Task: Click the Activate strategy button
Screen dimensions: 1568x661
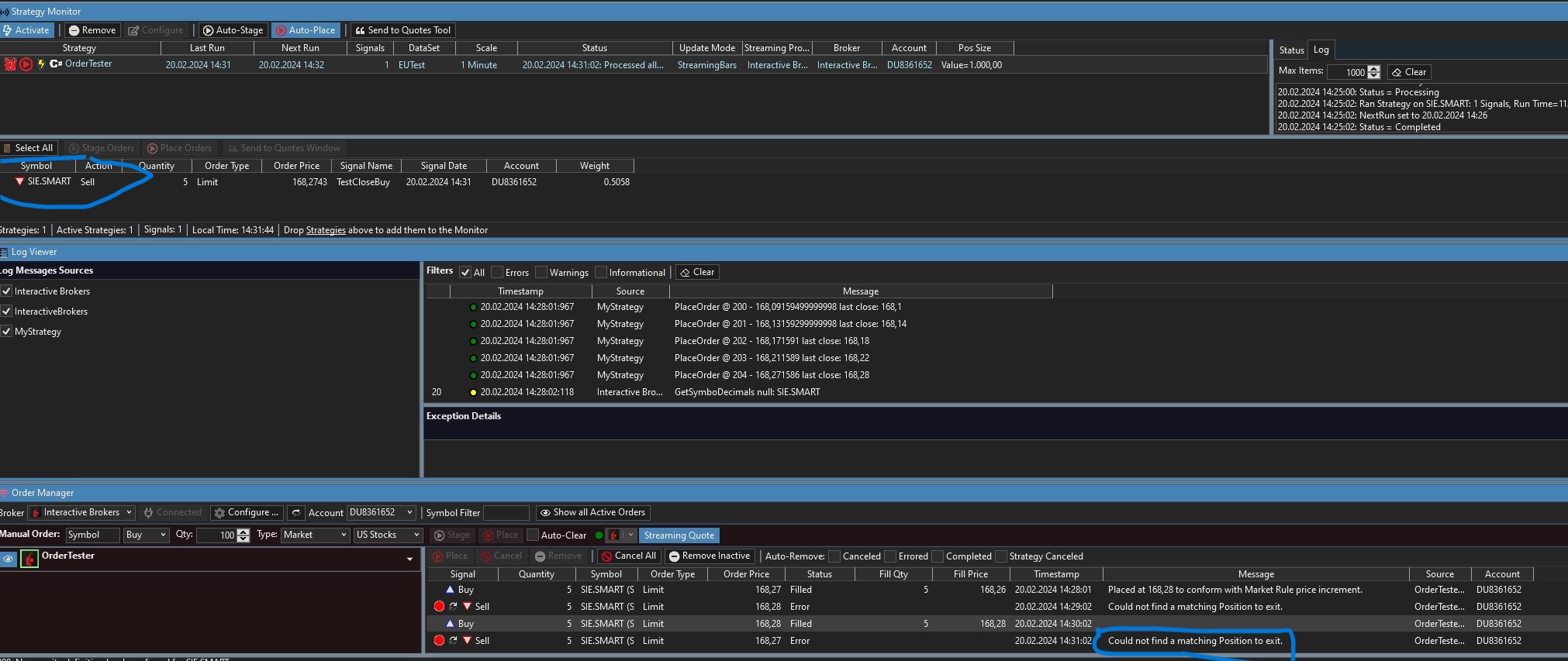Action: [26, 30]
